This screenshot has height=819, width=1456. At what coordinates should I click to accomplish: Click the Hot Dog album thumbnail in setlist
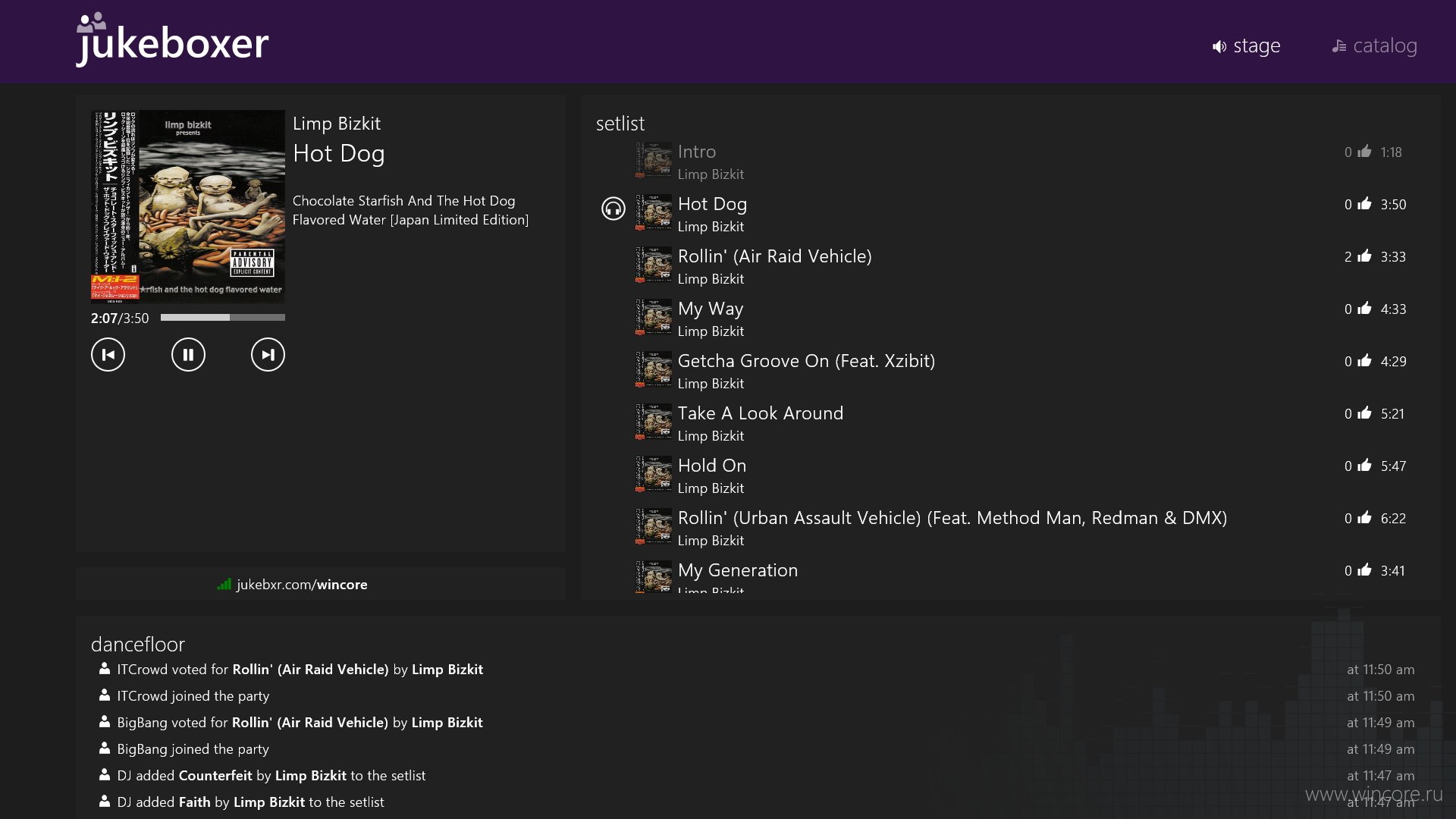(x=654, y=212)
